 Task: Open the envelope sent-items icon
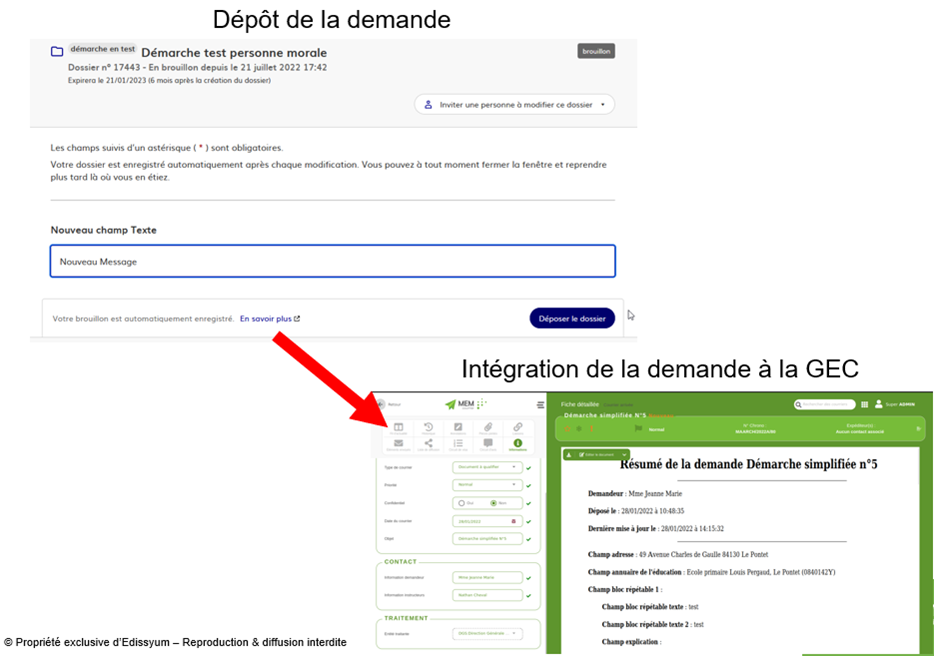398,444
